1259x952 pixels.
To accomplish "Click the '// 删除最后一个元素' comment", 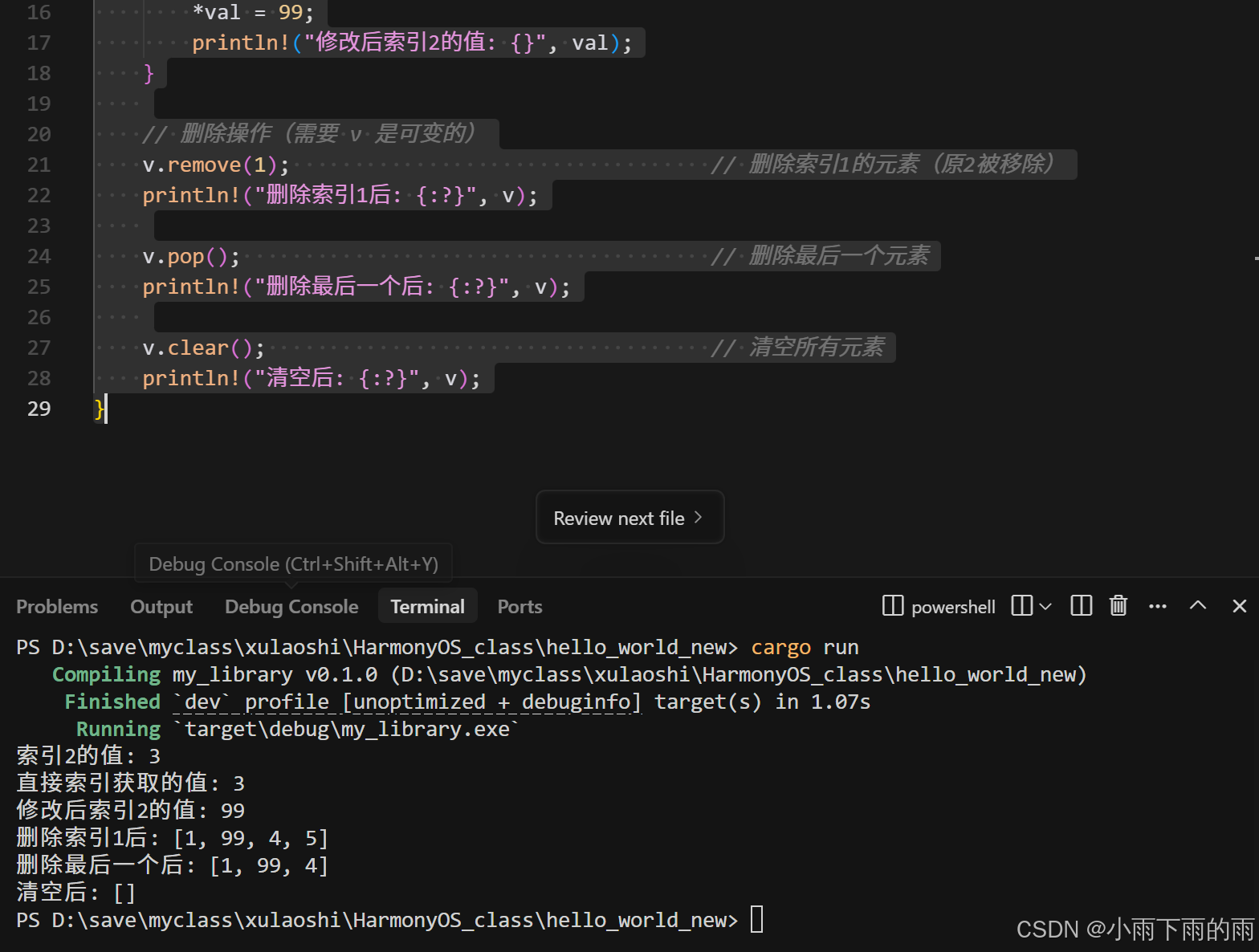I will [x=821, y=255].
